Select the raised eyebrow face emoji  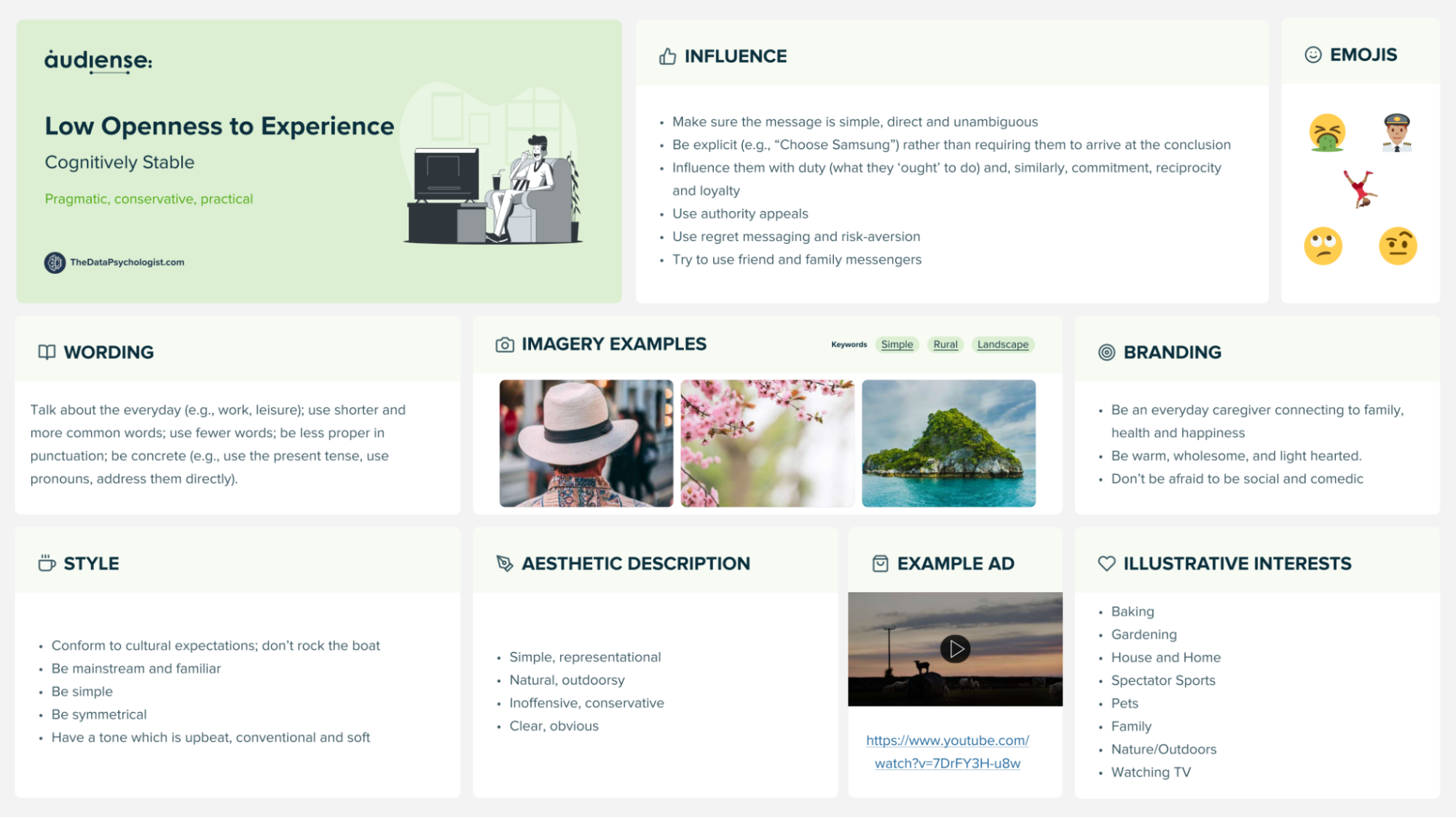click(x=1398, y=246)
